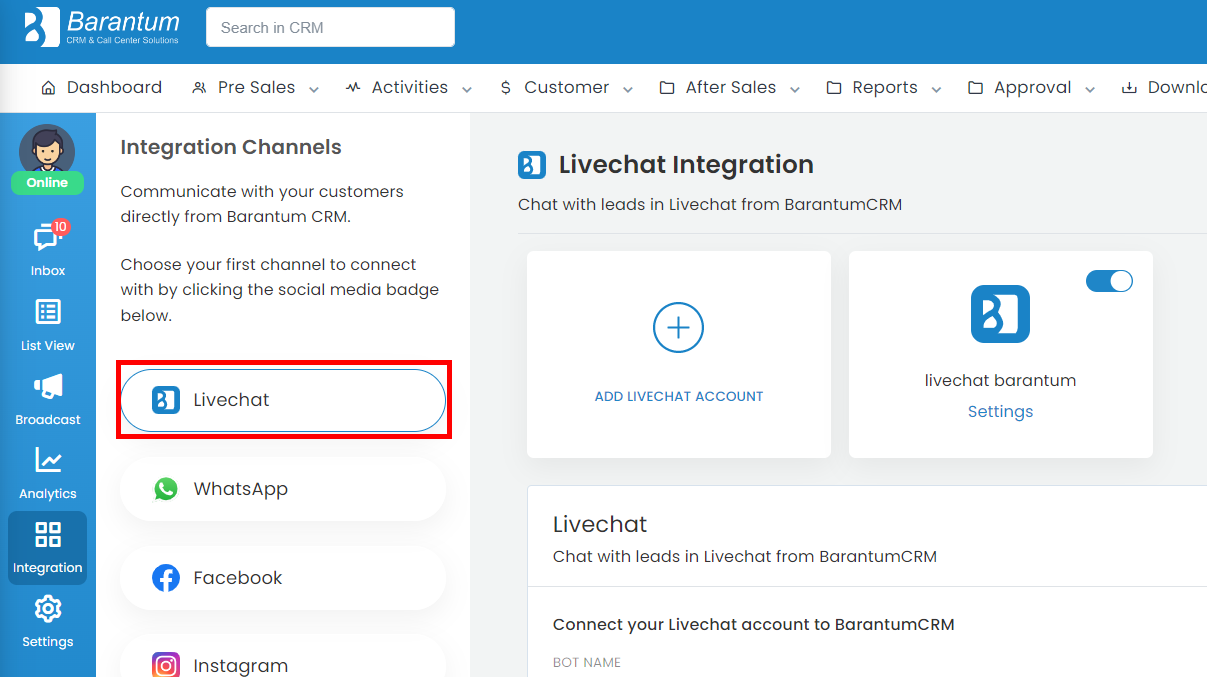Expand the Customer dropdown chevron
This screenshot has height=677, width=1207.
coord(628,89)
